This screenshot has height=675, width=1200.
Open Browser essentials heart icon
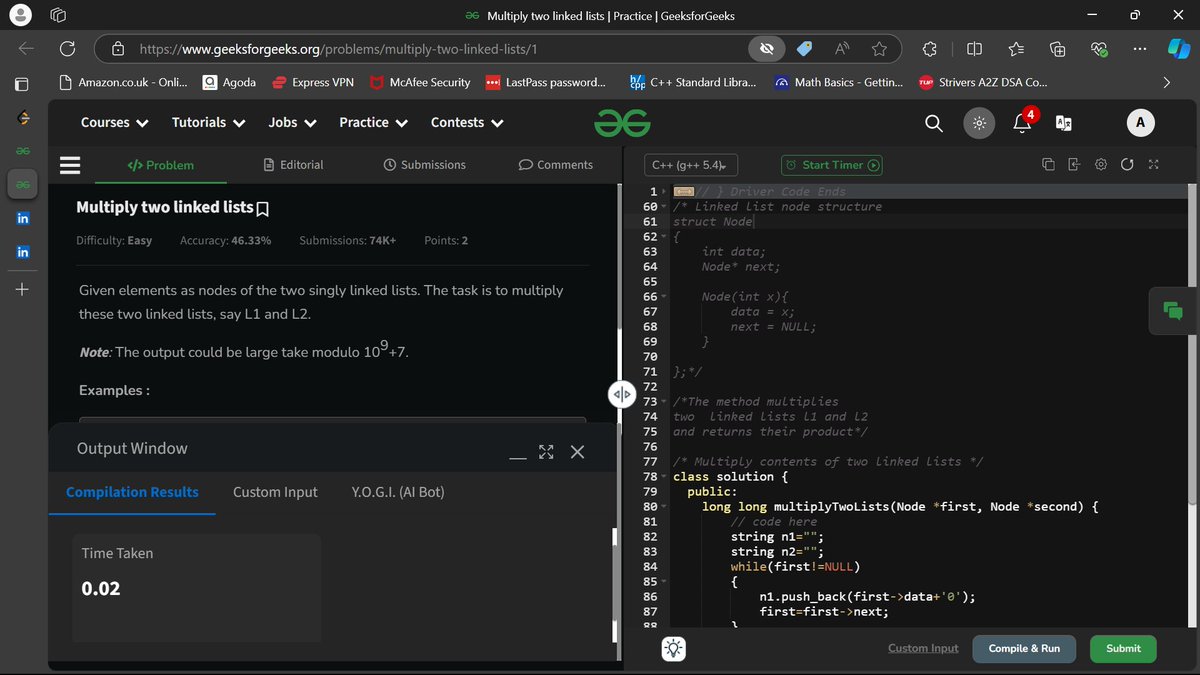coord(1098,48)
